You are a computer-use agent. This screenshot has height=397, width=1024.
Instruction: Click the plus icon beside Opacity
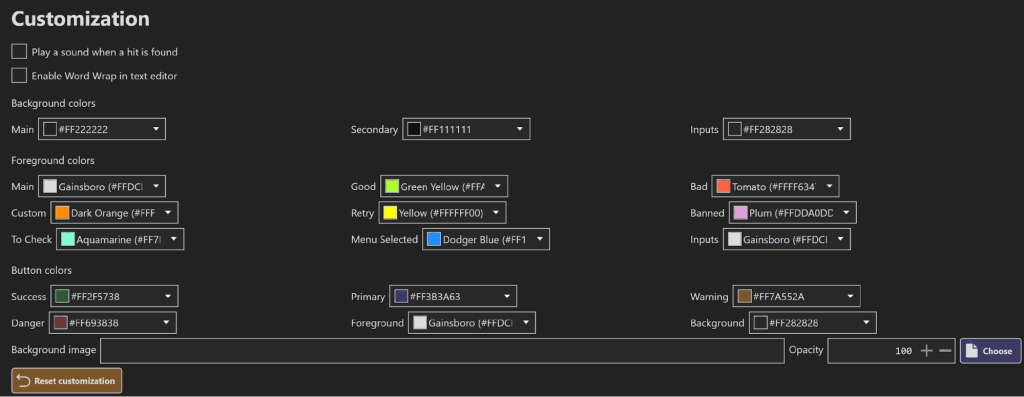pyautogui.click(x=926, y=351)
